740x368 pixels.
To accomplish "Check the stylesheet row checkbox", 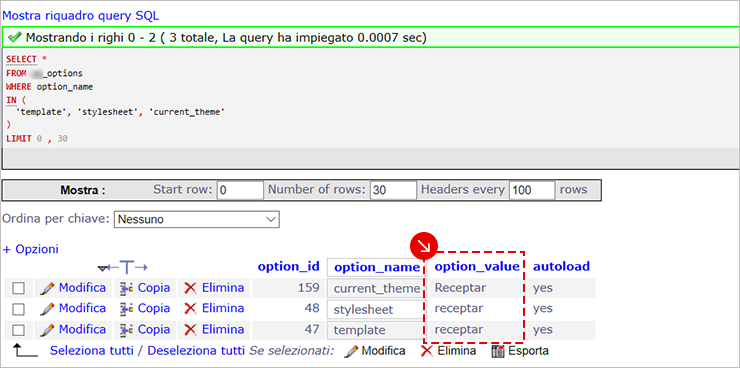I will (18, 309).
